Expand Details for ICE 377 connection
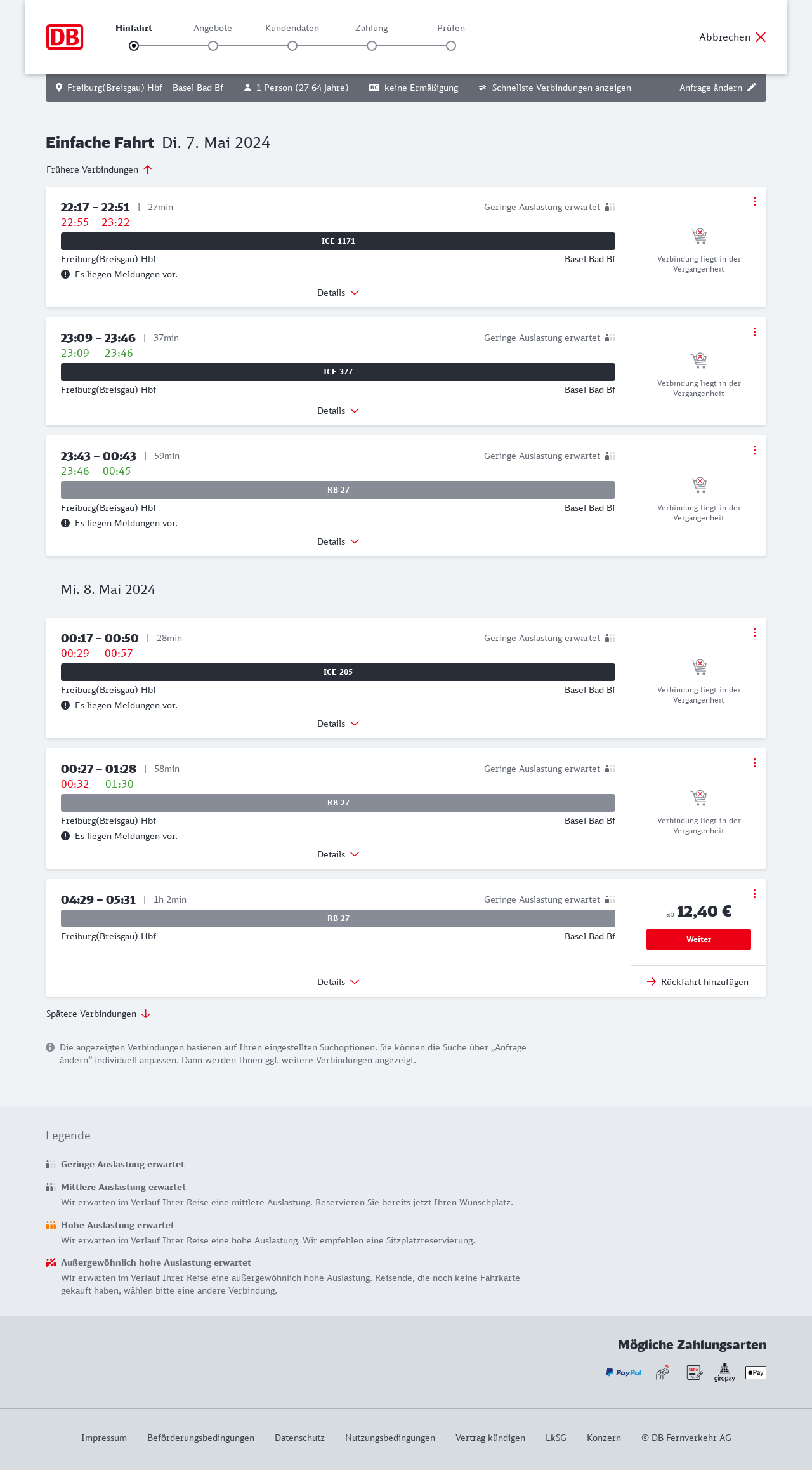Screen dimensions: 812x1470 [x=338, y=411]
